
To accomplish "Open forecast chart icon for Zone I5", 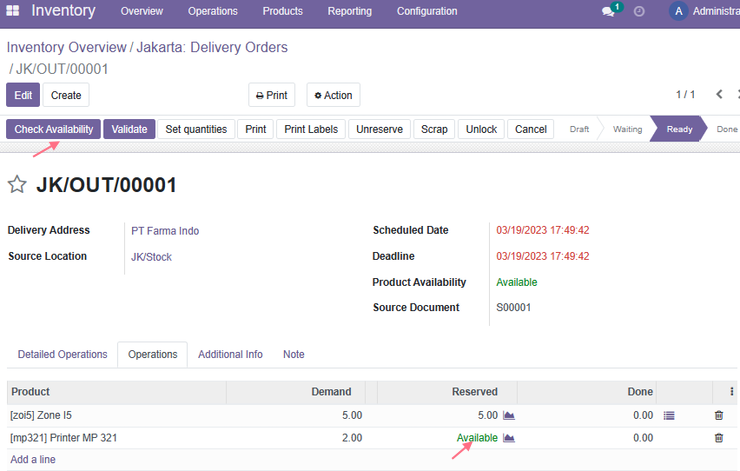I will point(509,415).
